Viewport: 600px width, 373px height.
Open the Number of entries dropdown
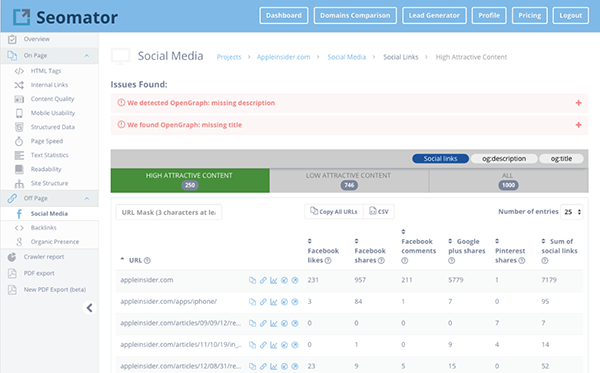tap(572, 212)
